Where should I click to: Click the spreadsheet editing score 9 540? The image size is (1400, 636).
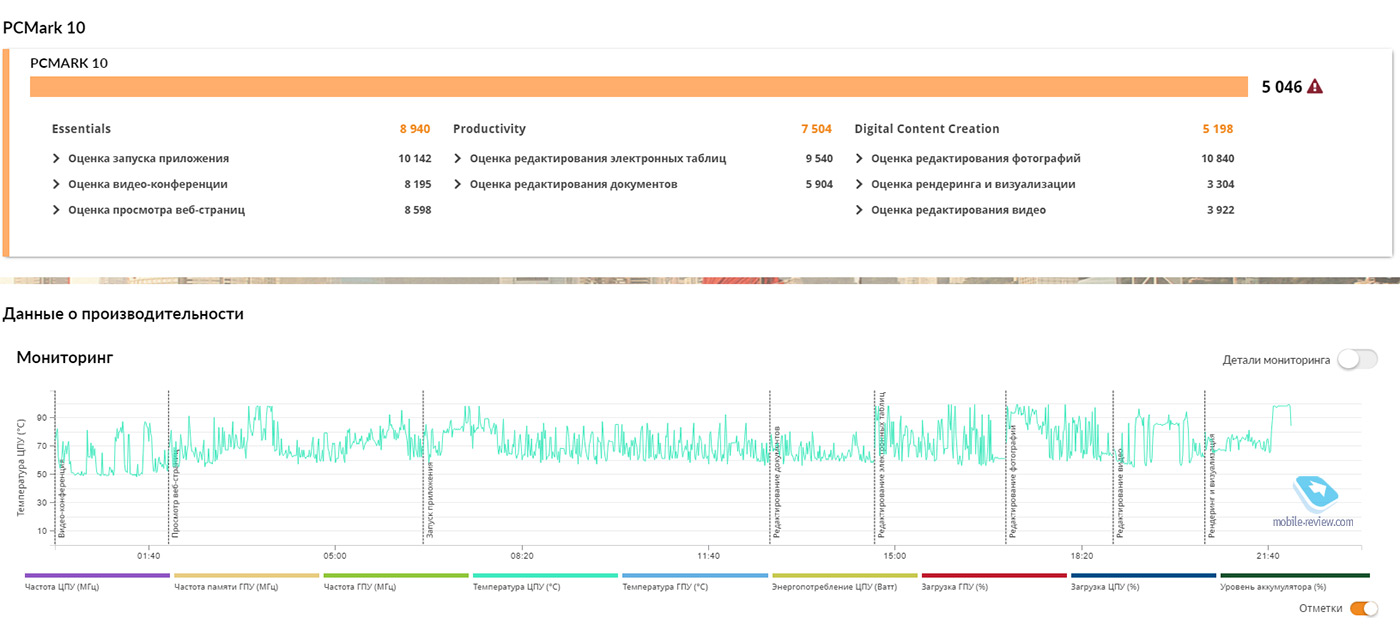(819, 158)
